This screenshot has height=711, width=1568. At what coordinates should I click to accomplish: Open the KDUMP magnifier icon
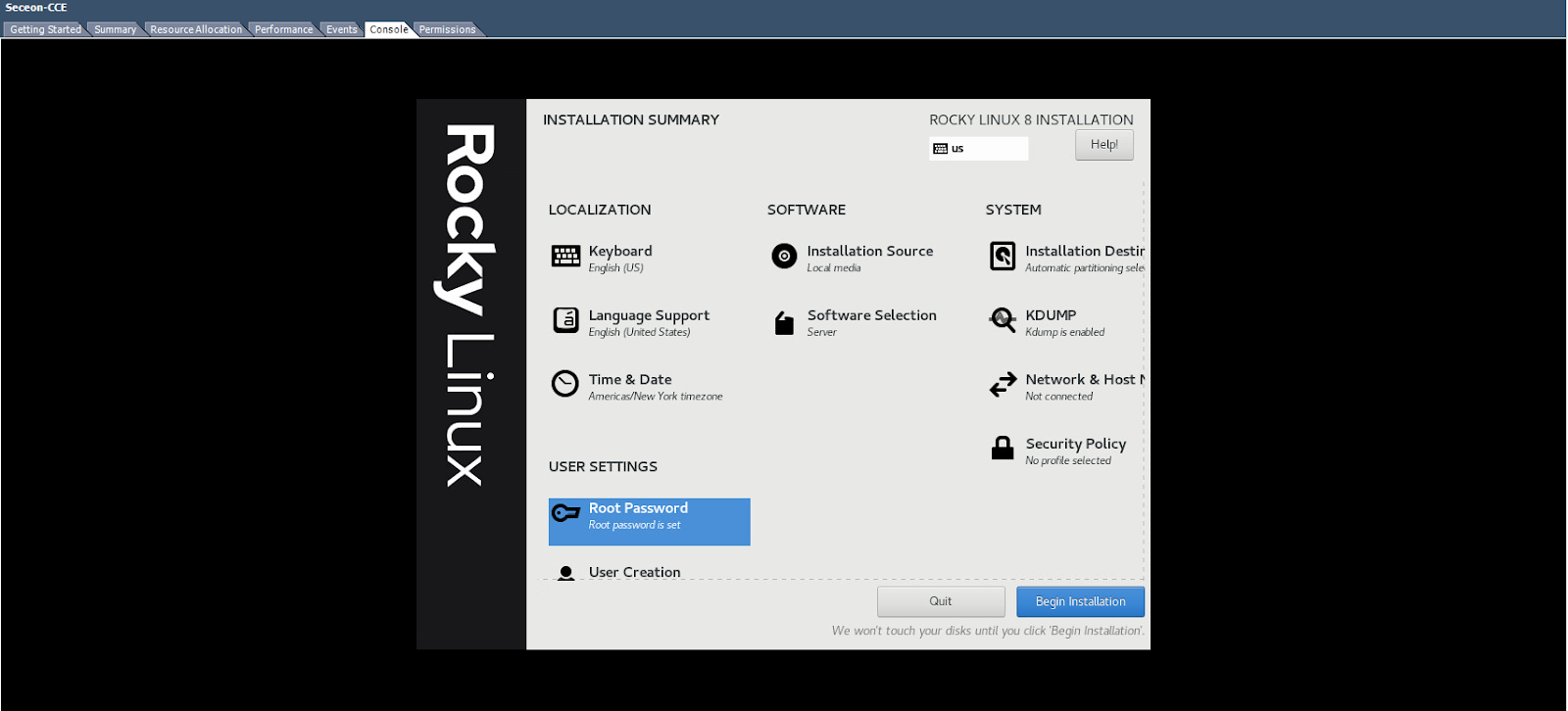1003,320
